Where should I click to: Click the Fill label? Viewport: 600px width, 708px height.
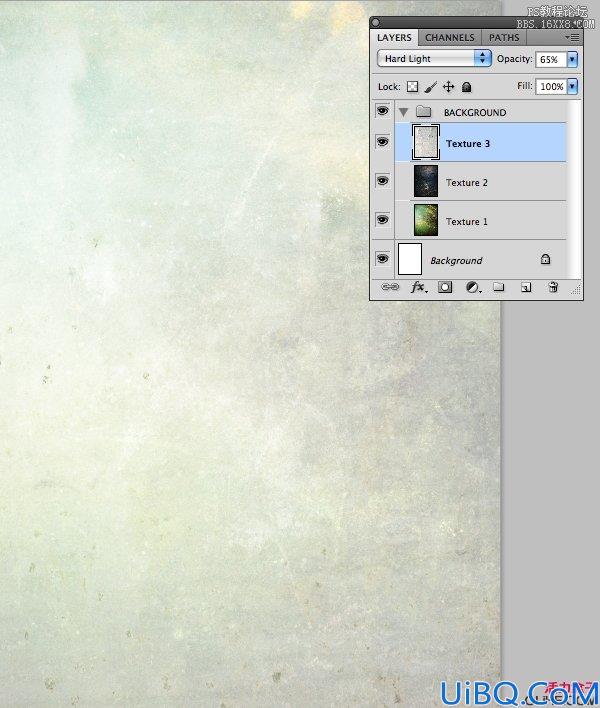(x=525, y=85)
